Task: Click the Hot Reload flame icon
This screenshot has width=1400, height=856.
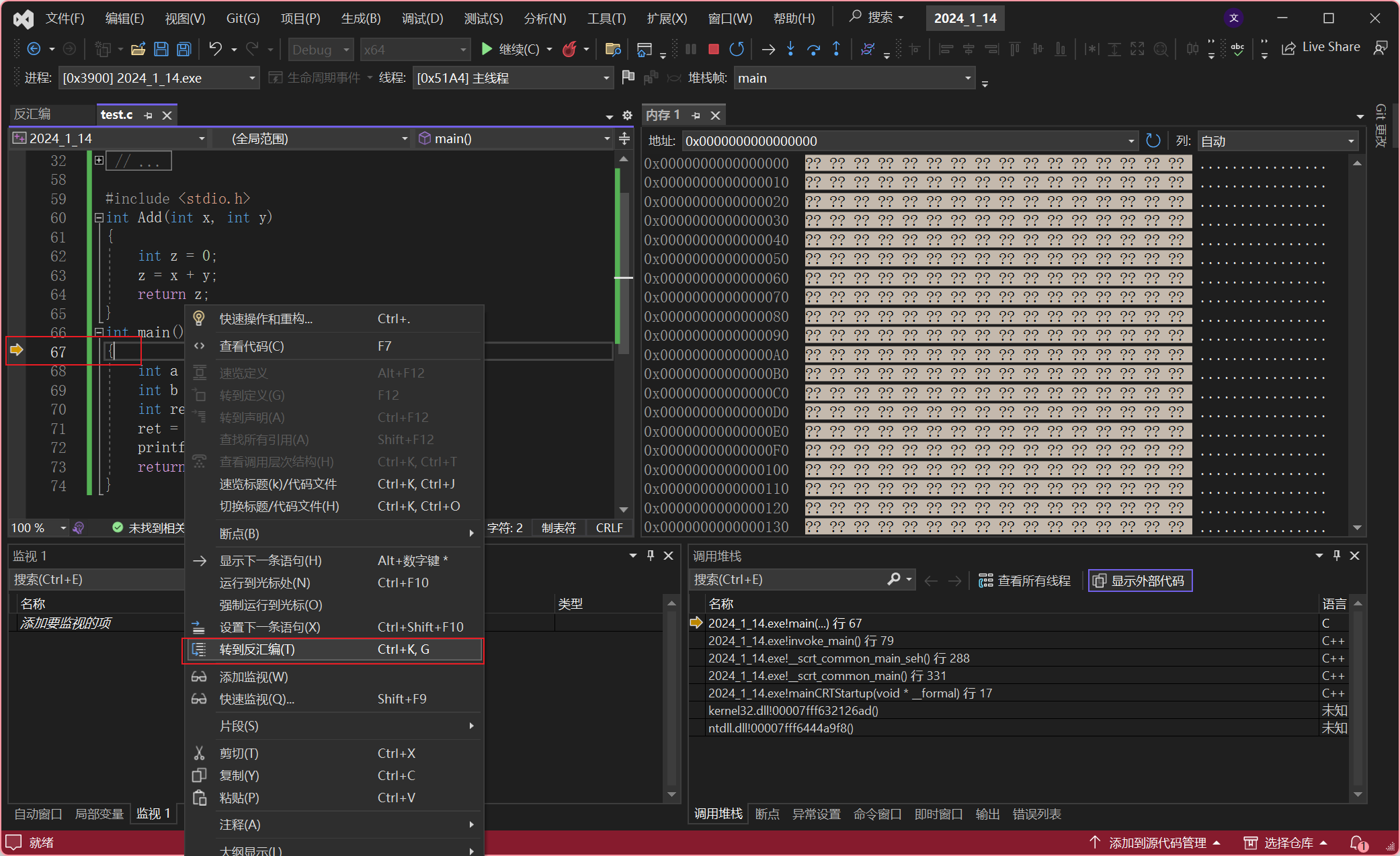Action: [x=569, y=49]
